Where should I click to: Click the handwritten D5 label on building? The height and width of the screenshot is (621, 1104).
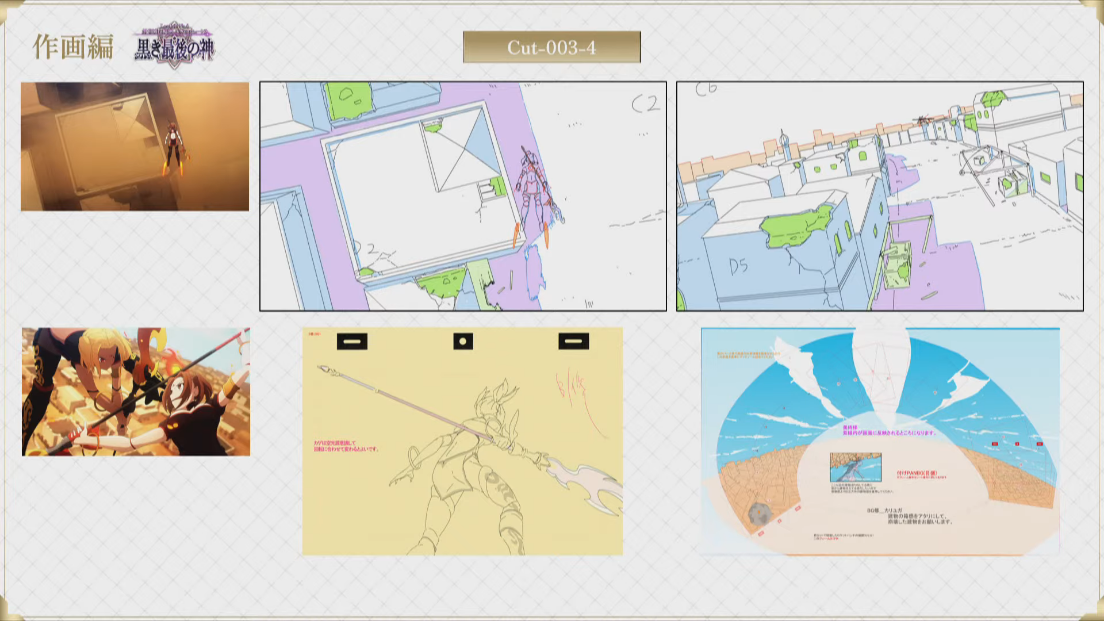pos(740,267)
